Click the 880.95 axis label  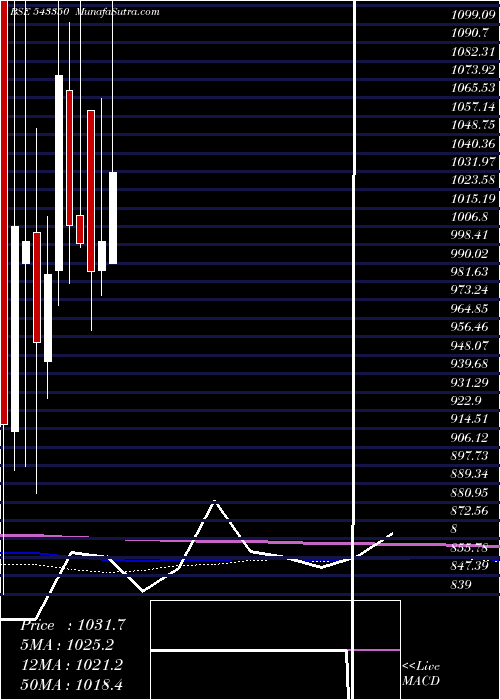point(471,492)
